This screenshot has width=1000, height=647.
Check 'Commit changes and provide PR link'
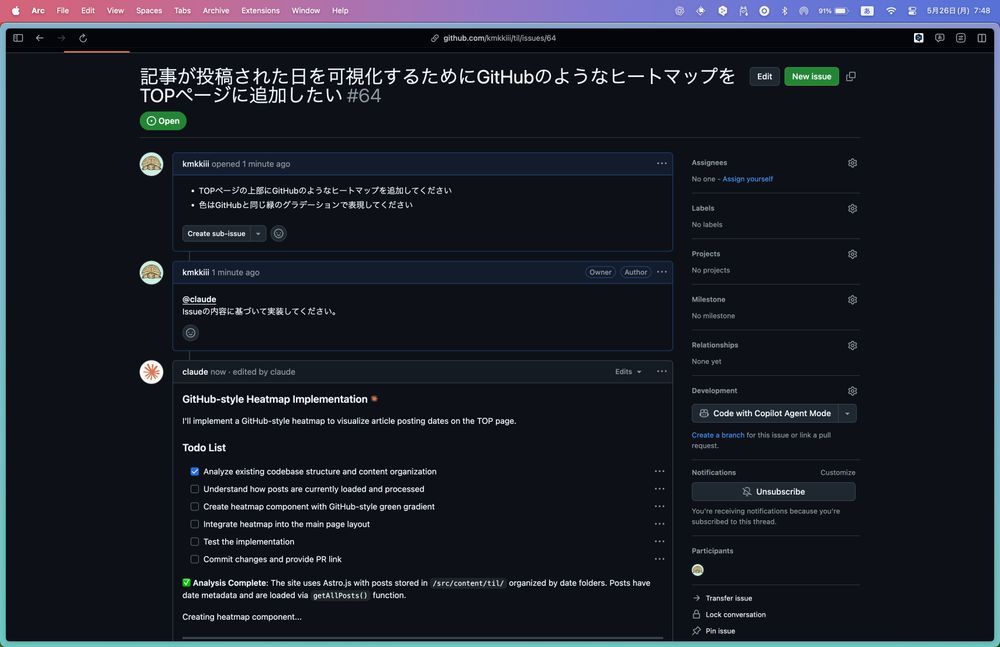click(x=195, y=560)
